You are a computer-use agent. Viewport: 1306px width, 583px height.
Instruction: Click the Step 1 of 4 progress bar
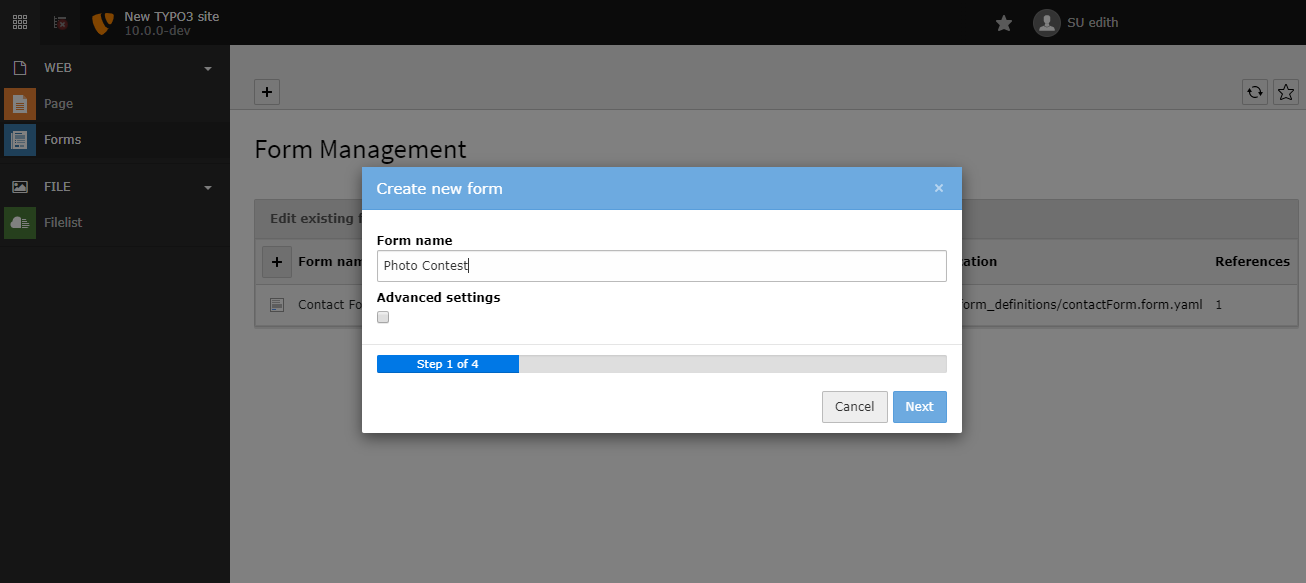447,363
